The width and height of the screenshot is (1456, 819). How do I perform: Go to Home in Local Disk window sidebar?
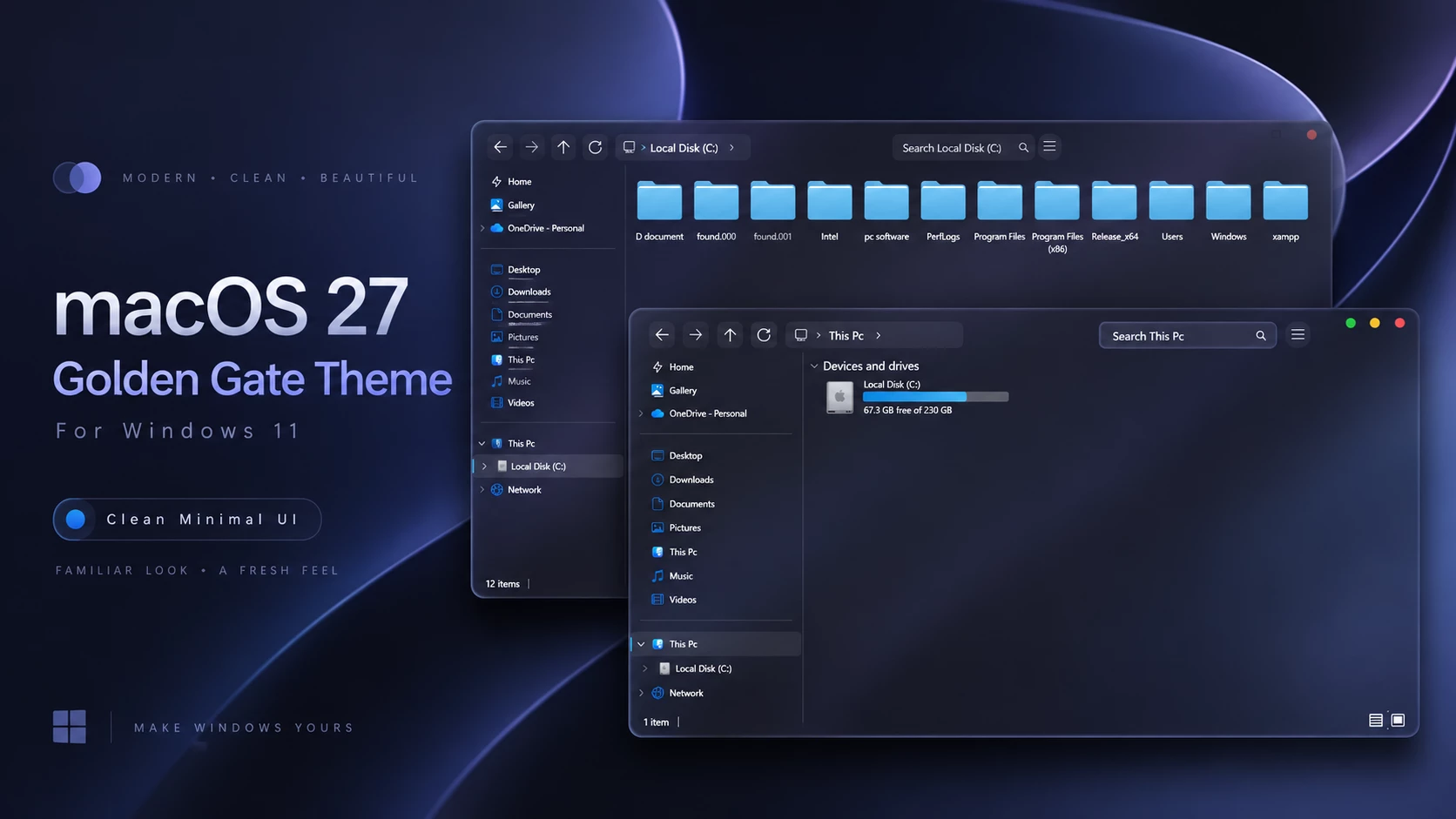pos(511,182)
